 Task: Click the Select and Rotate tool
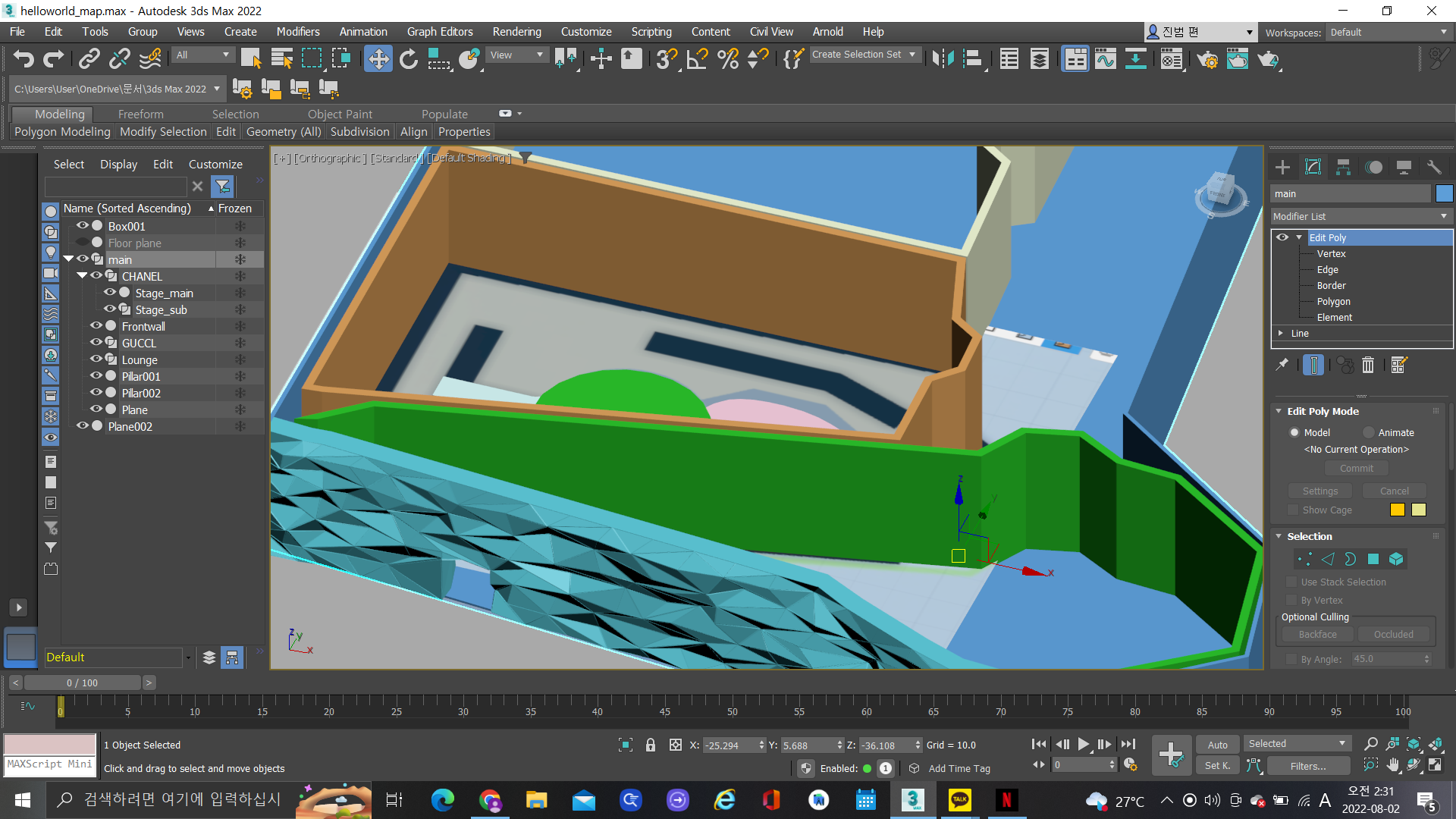(x=409, y=59)
